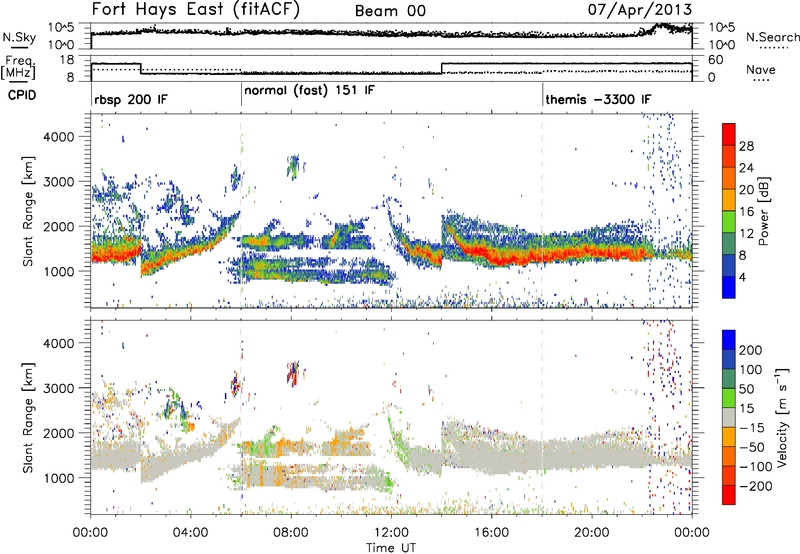Click the 'Slant Range [km]' label of velocity panel
This screenshot has width=800, height=554.
tap(28, 418)
